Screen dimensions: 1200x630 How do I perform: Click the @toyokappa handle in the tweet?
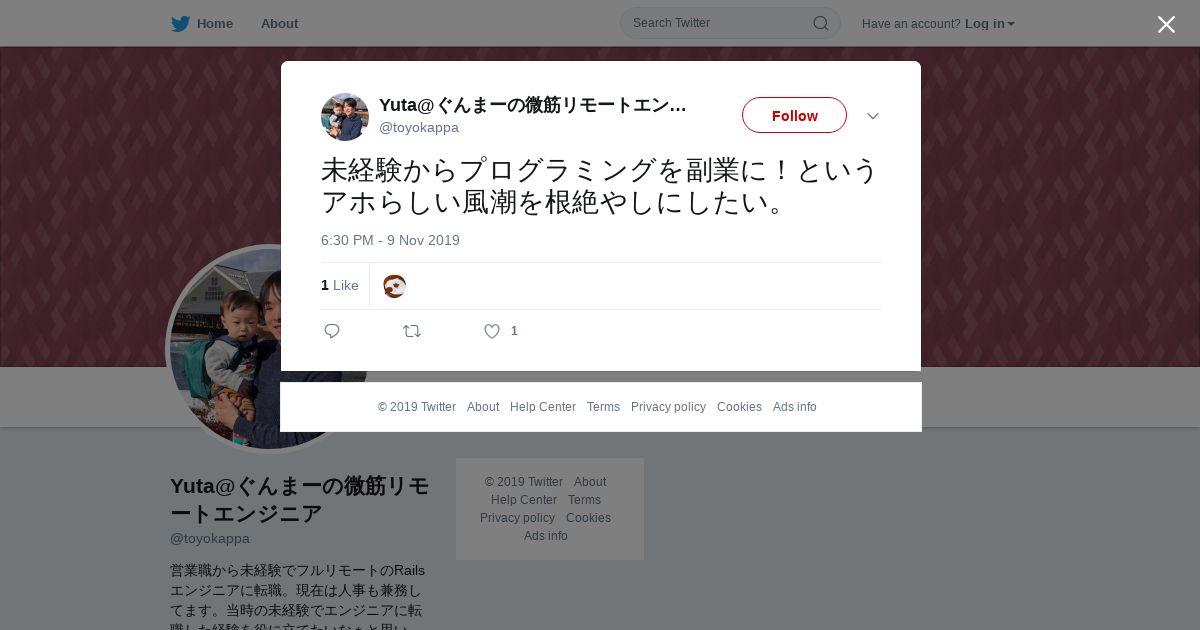tap(419, 128)
